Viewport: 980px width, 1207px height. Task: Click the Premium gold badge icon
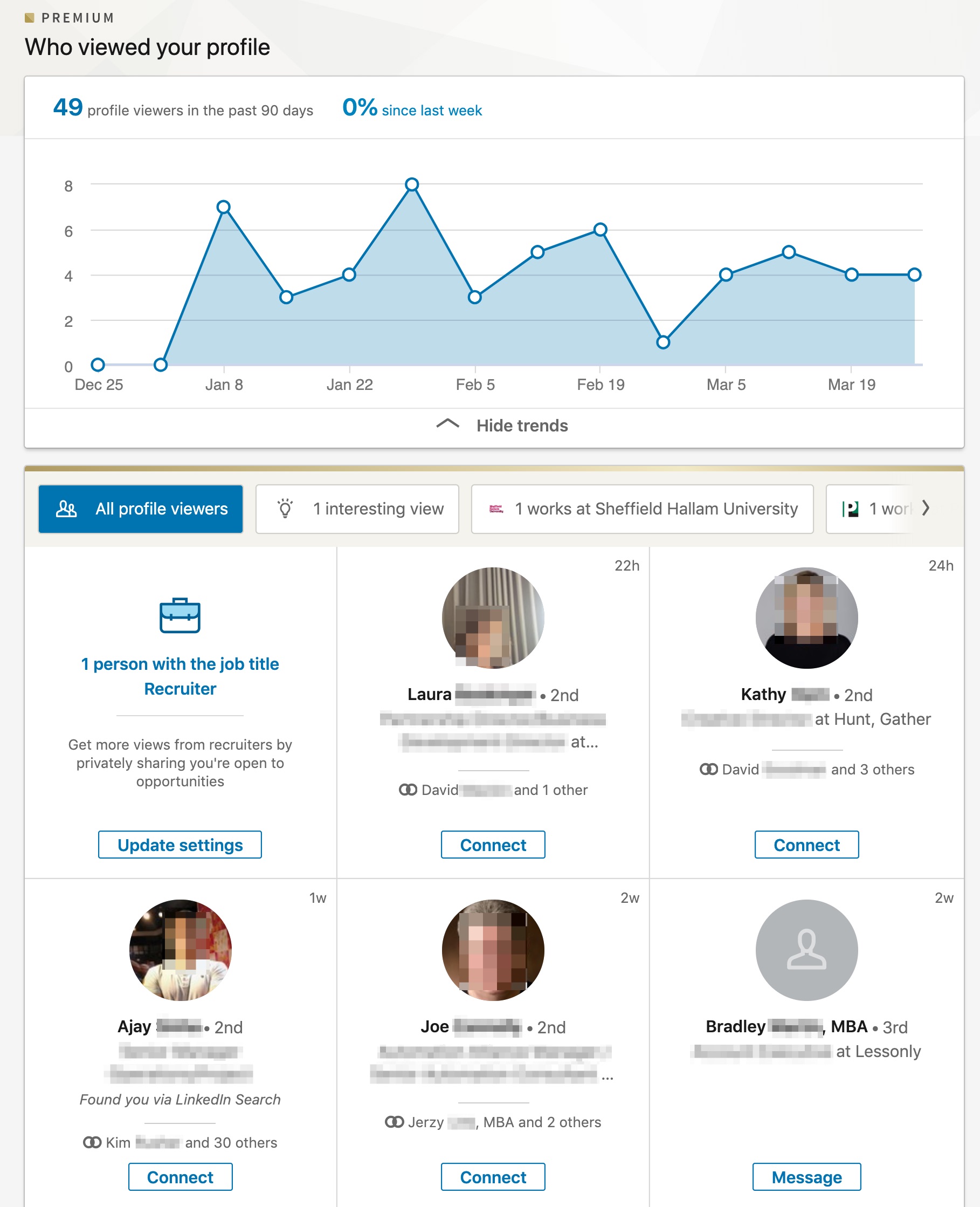(x=30, y=17)
